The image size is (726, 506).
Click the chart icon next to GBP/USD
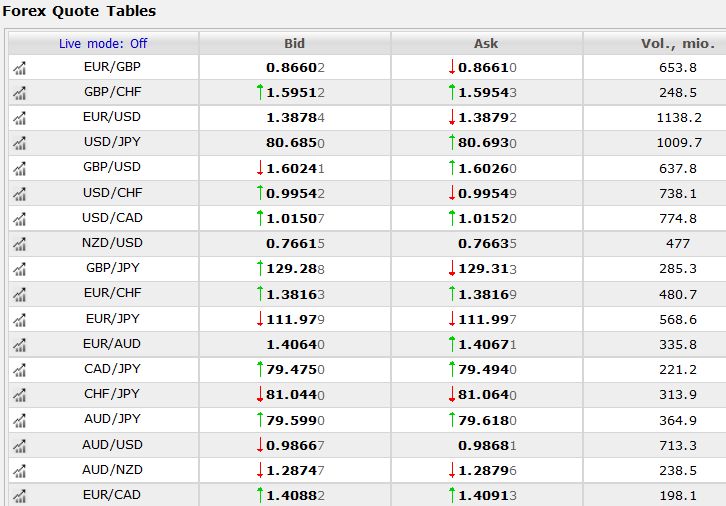(x=20, y=168)
